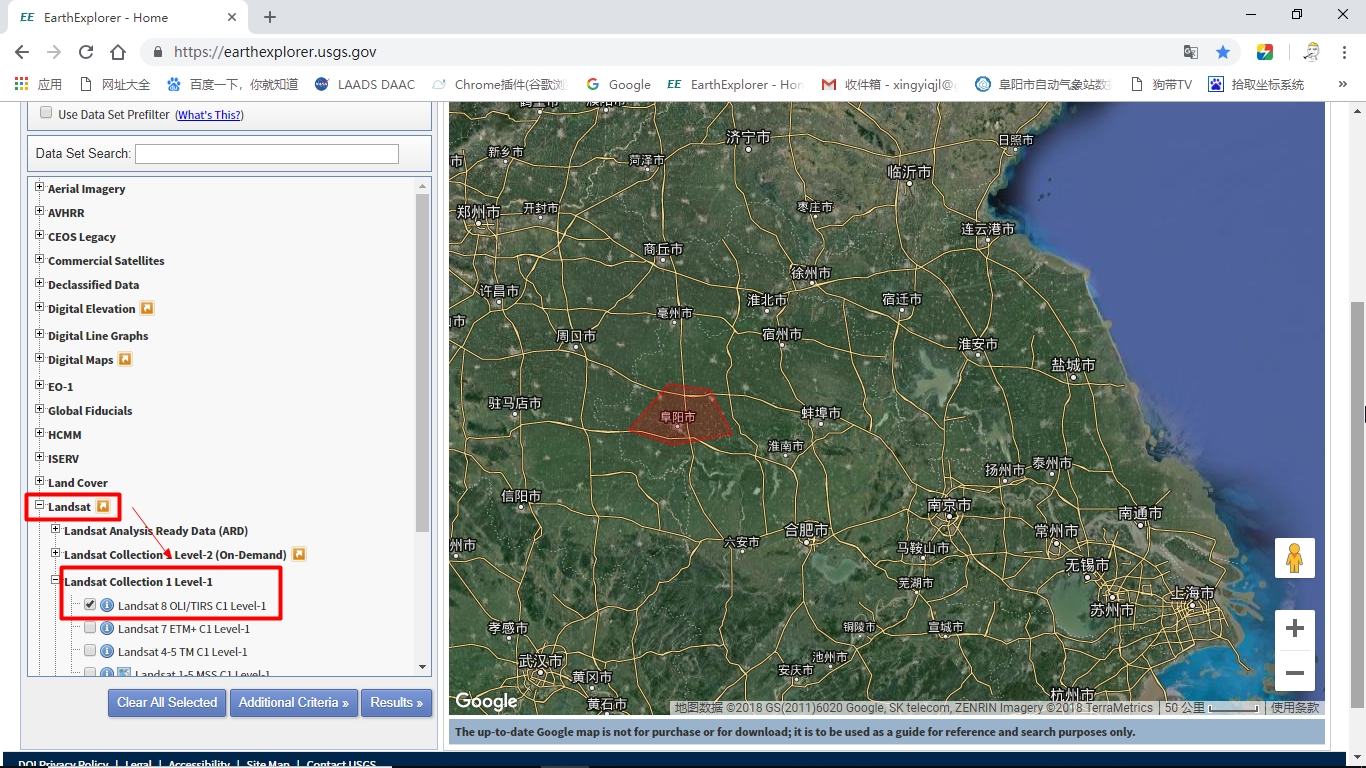Expand the HCMM category
1366x768 pixels.
click(40, 433)
